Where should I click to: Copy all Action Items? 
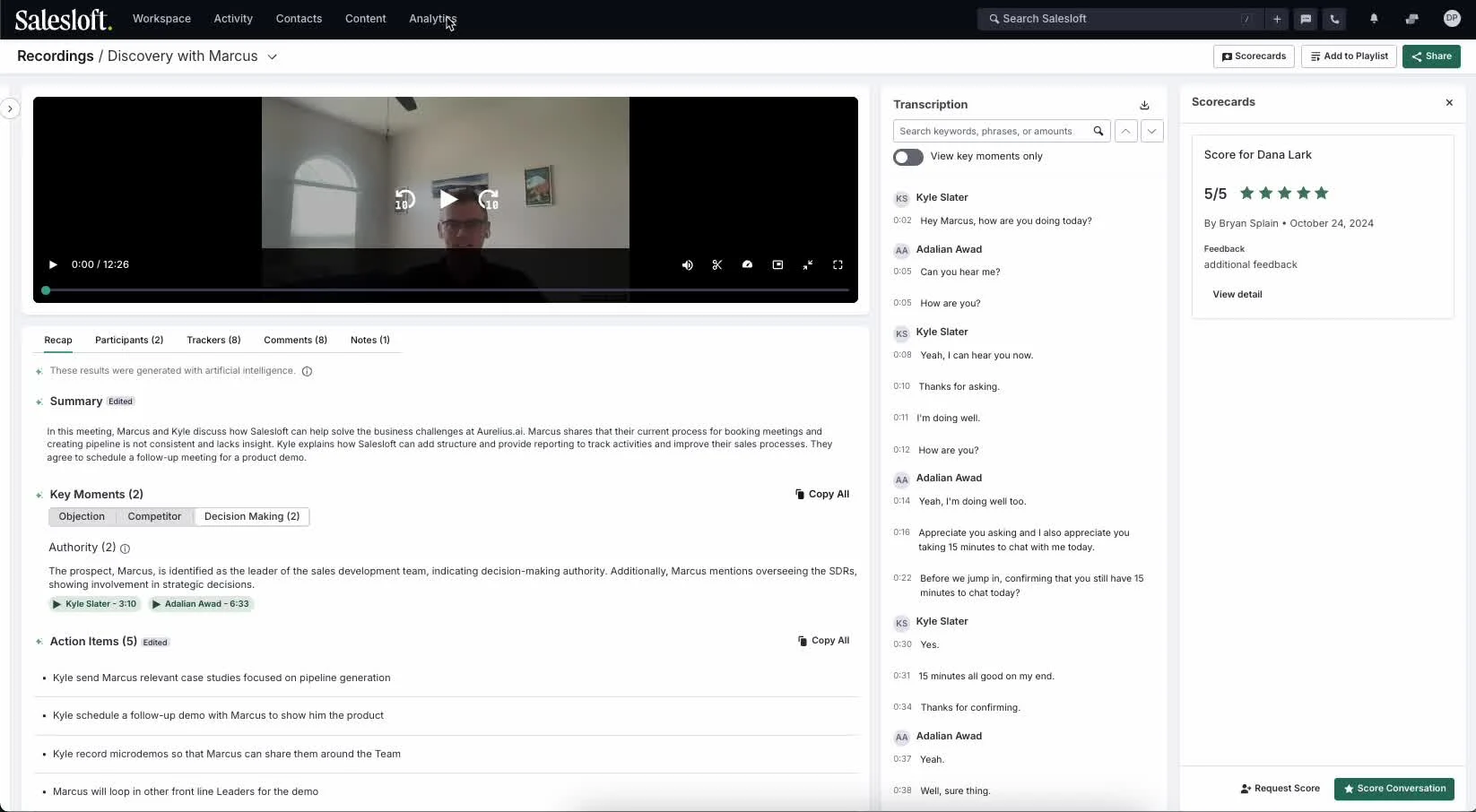point(823,641)
